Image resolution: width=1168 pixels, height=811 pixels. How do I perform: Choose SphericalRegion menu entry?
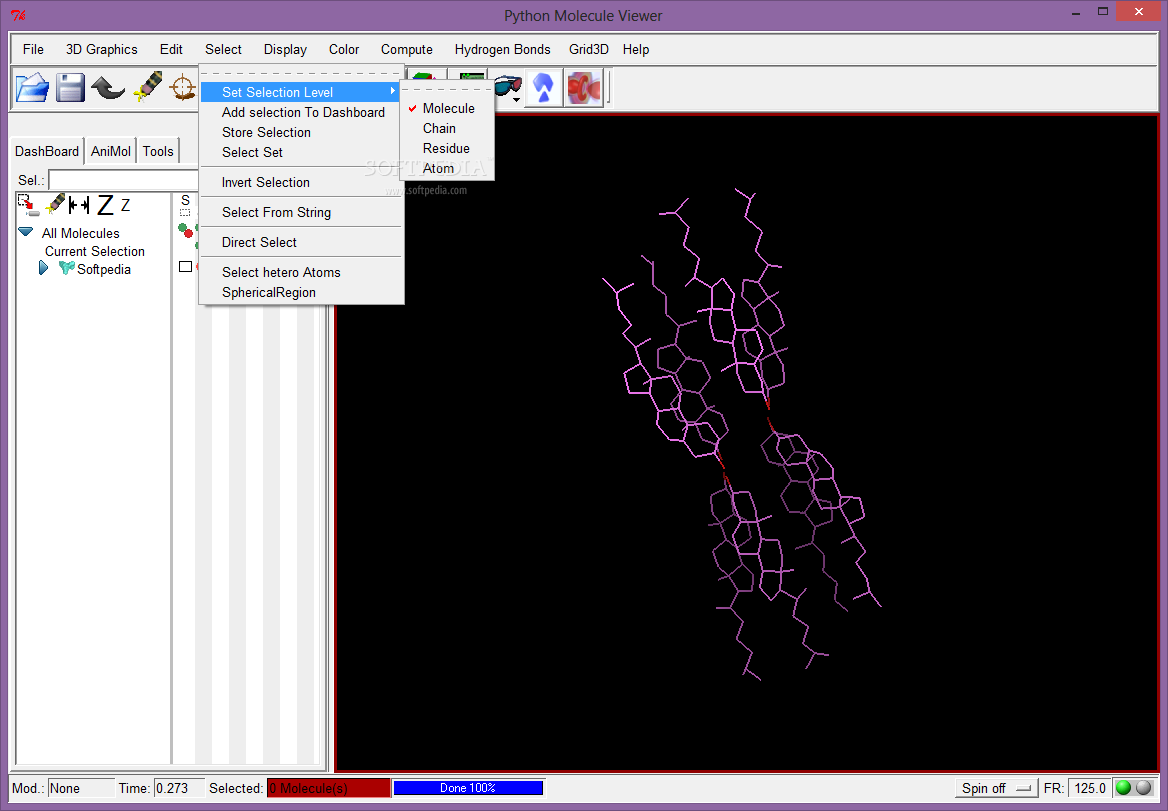tap(302, 293)
